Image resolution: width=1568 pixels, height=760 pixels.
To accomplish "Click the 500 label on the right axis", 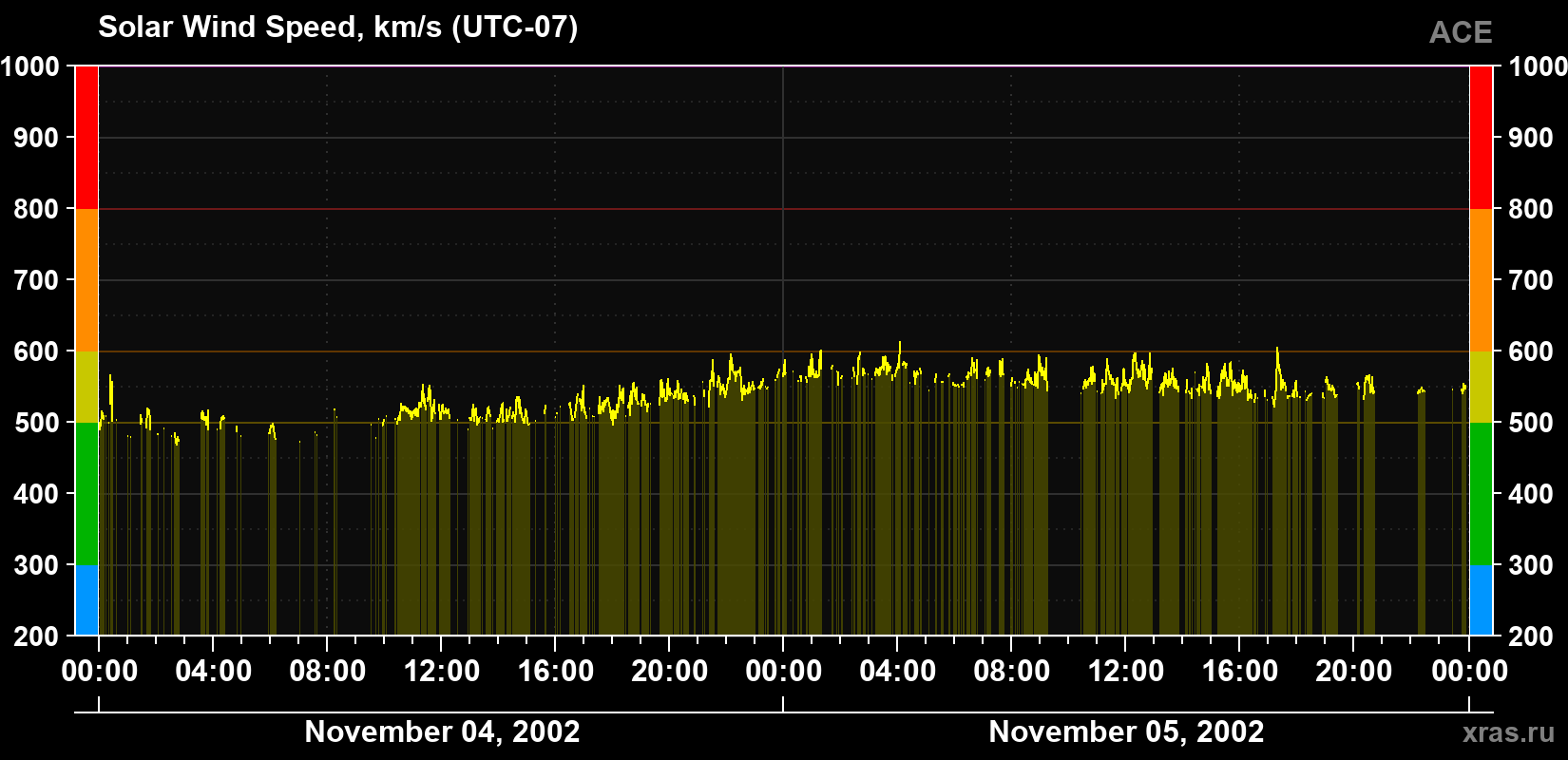I will click(x=1531, y=423).
